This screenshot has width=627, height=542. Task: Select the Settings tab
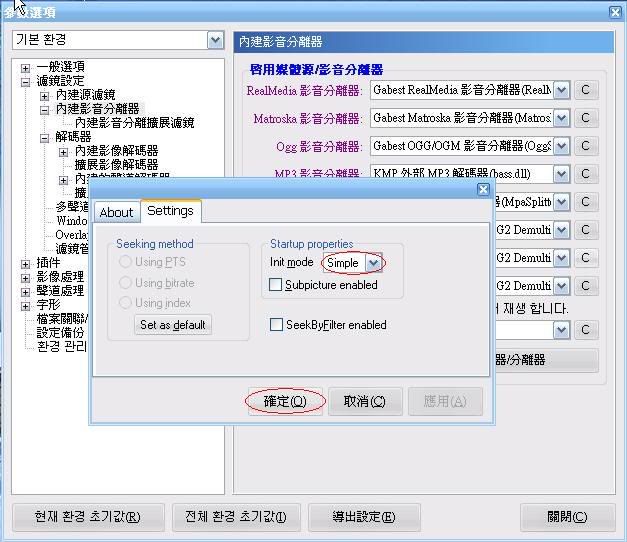[x=170, y=211]
